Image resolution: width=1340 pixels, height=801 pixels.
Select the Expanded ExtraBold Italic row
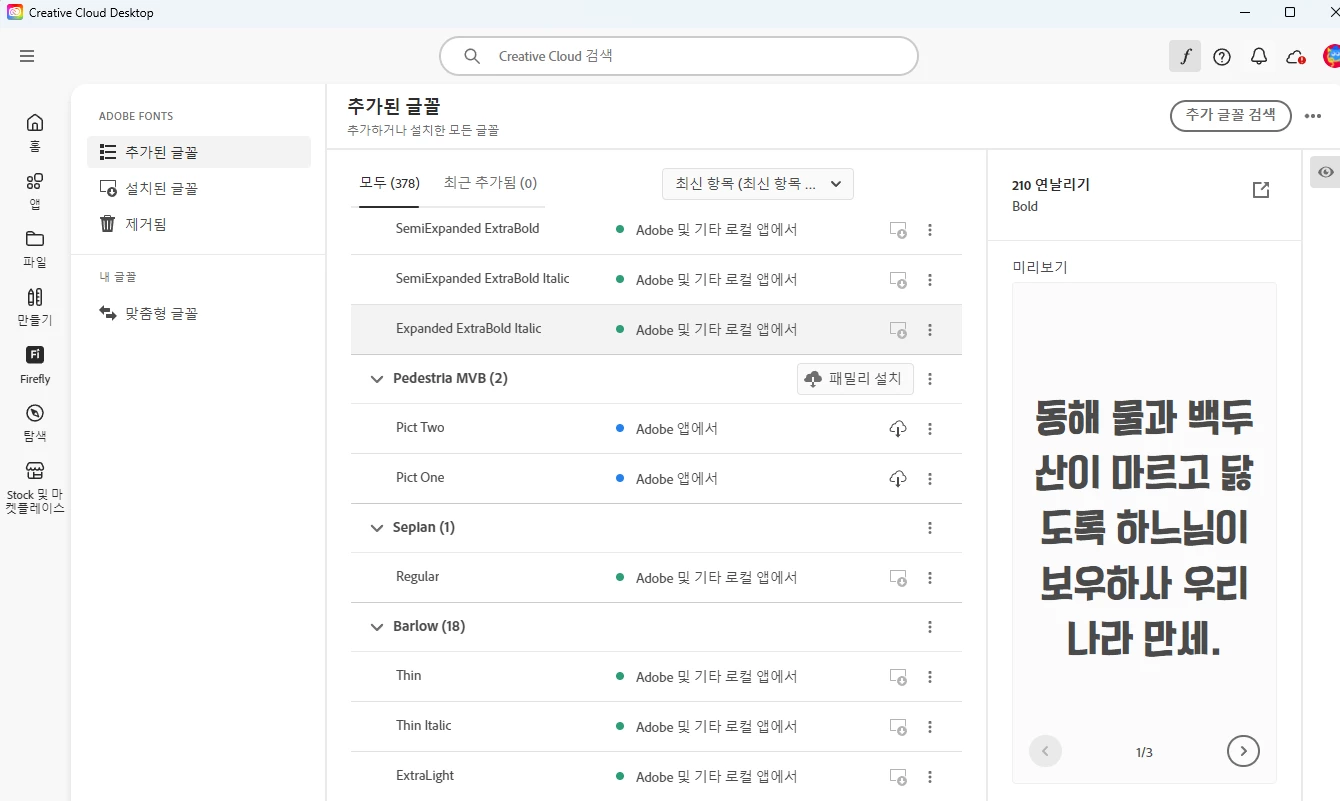click(656, 329)
